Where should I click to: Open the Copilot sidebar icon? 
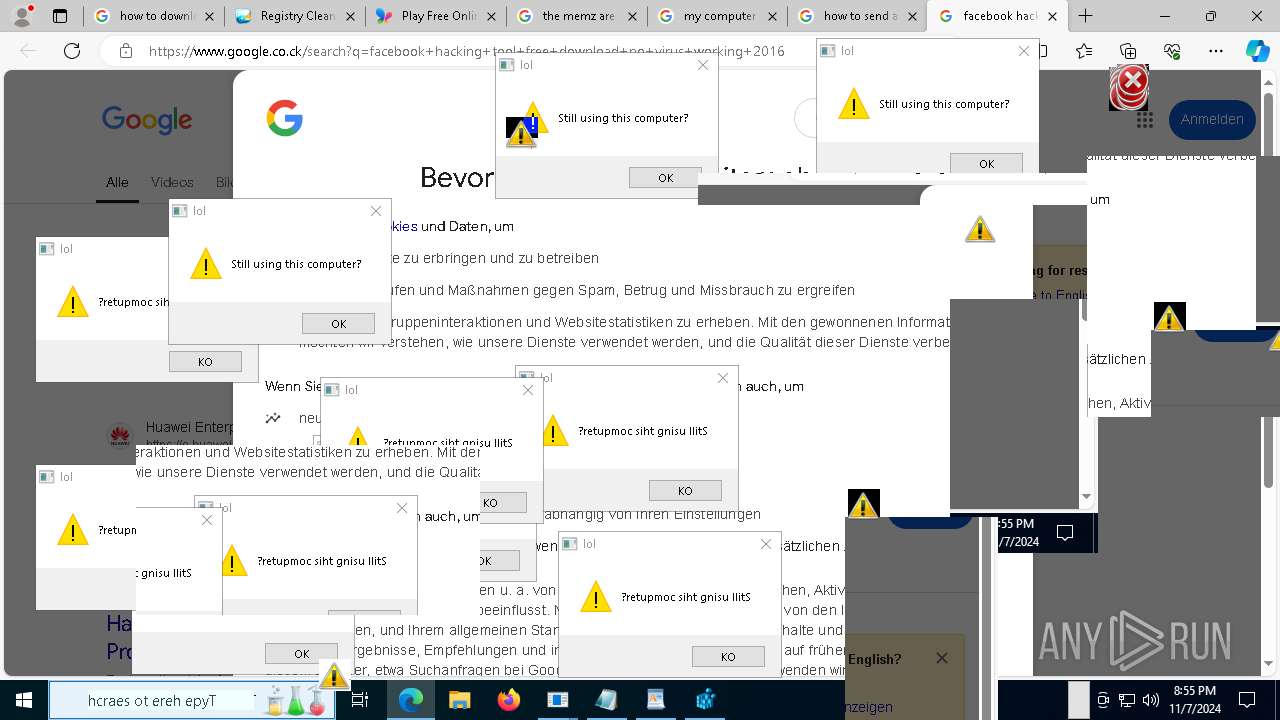(x=1258, y=51)
